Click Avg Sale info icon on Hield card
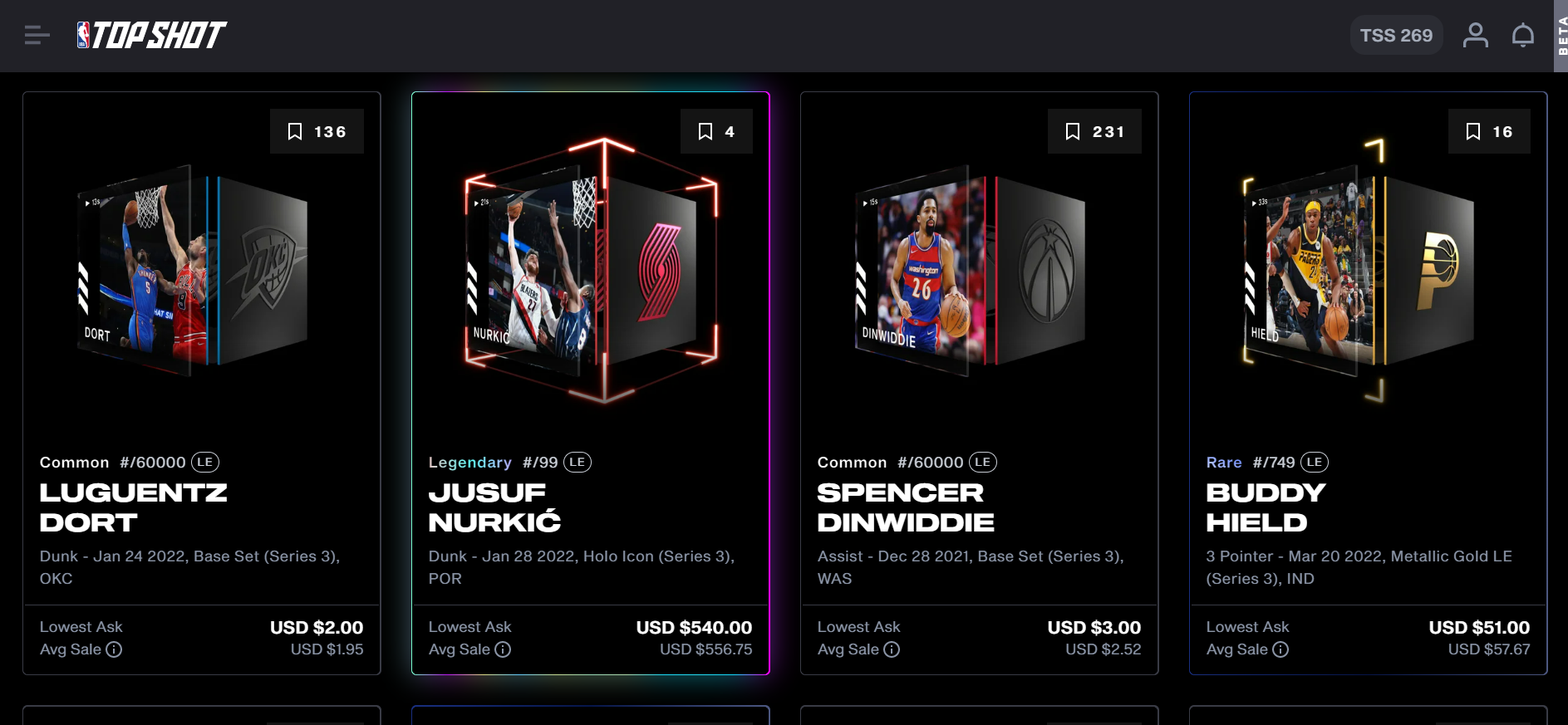The height and width of the screenshot is (725, 1568). point(1280,649)
